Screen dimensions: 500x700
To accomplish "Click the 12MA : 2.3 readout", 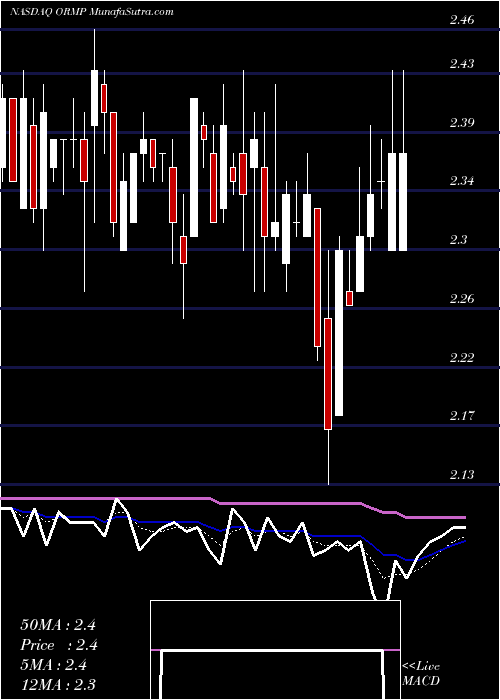I will pos(58,684).
